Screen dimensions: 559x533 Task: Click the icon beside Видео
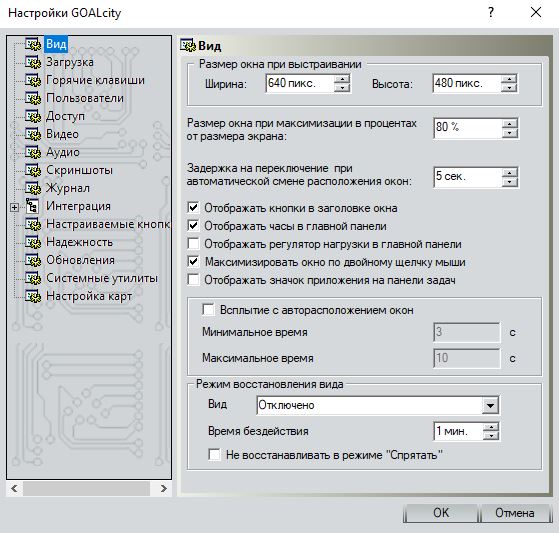[x=33, y=134]
